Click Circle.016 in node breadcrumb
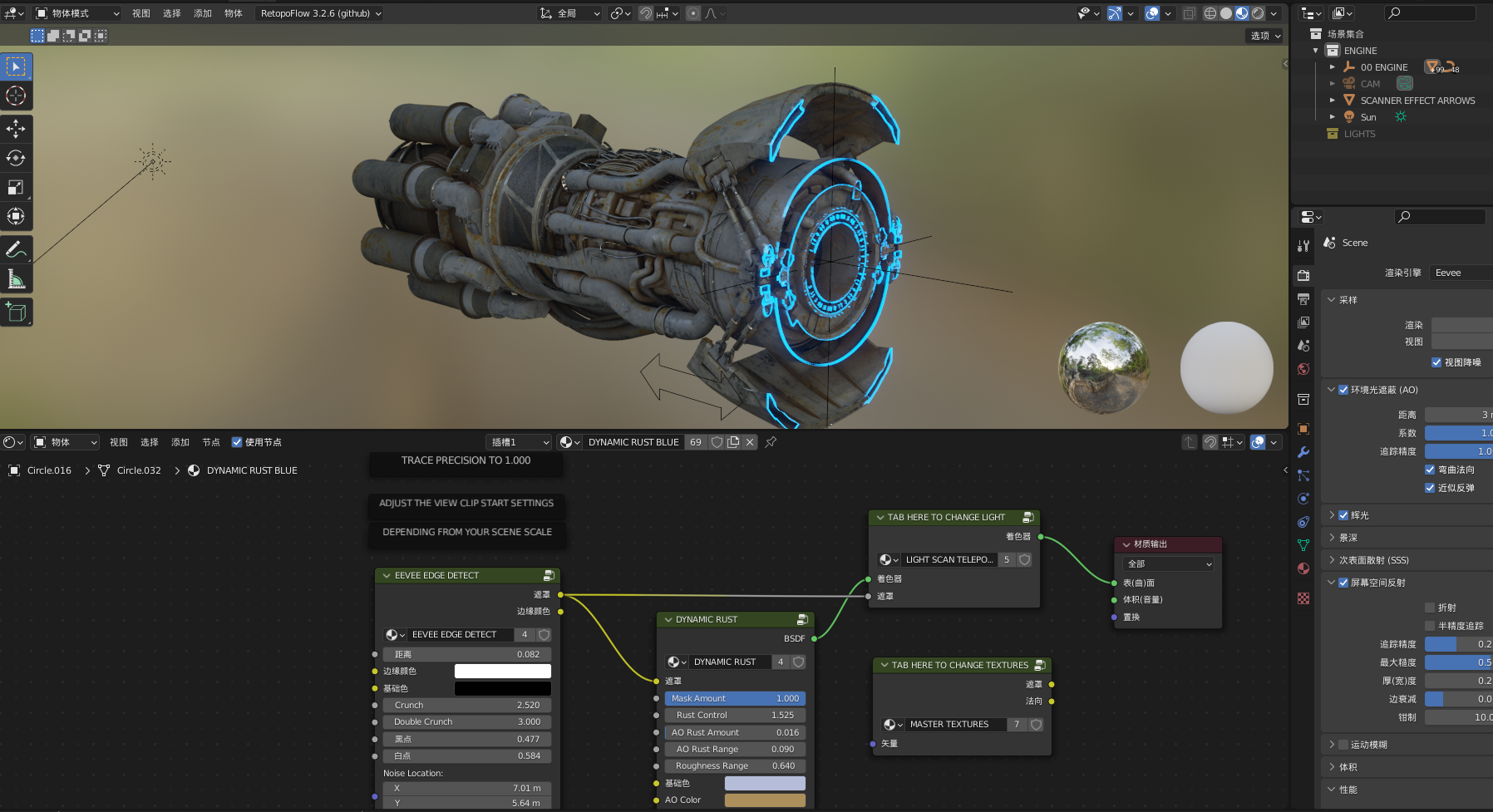 49,470
